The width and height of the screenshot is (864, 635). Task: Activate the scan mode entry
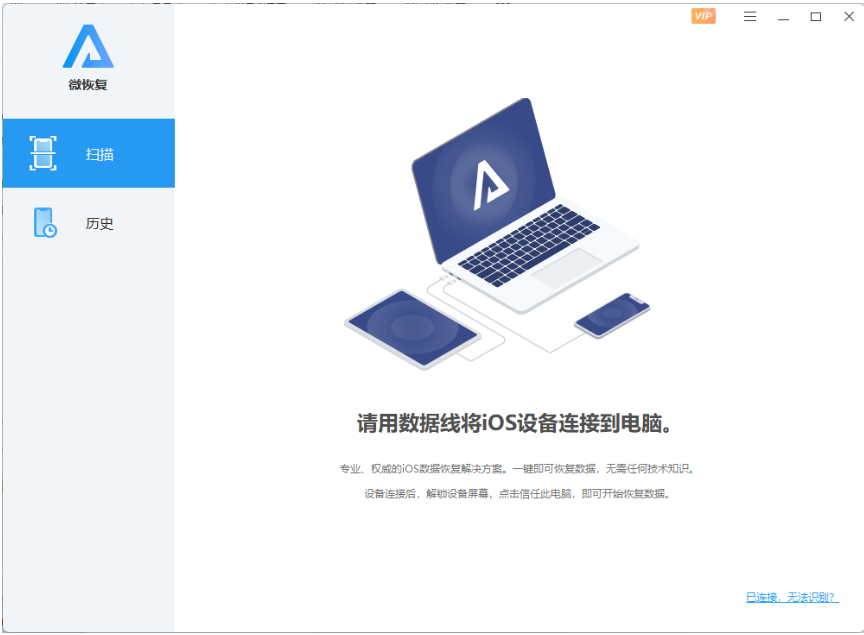pyautogui.click(x=88, y=153)
